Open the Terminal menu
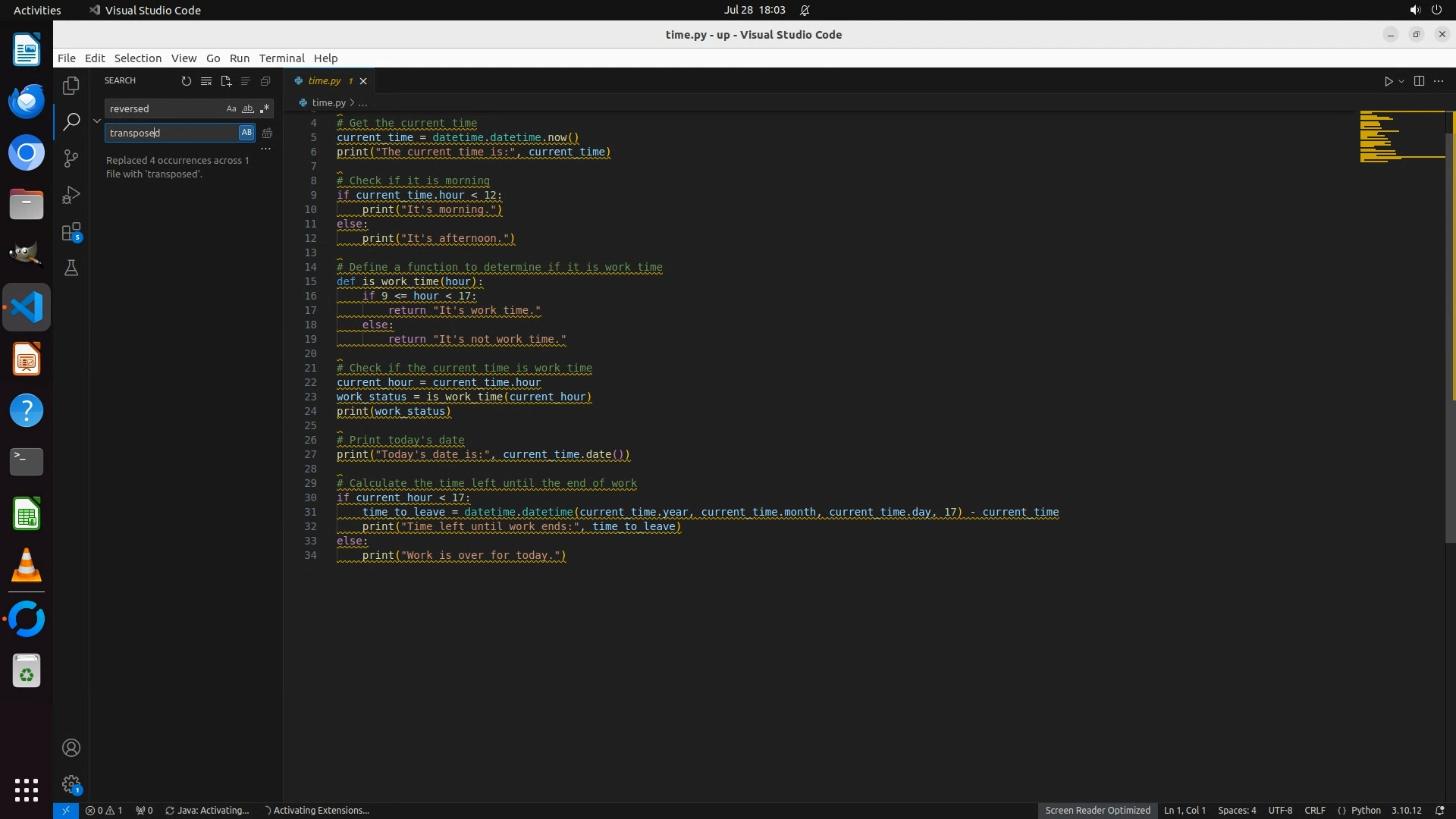This screenshot has width=1456, height=819. click(281, 58)
